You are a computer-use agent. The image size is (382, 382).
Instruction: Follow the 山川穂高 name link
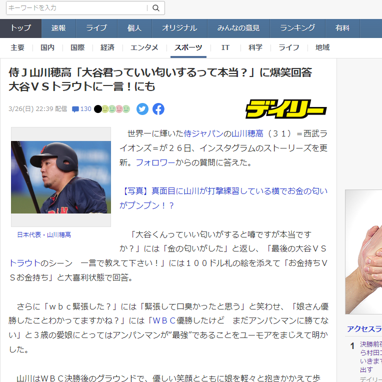pos(247,134)
